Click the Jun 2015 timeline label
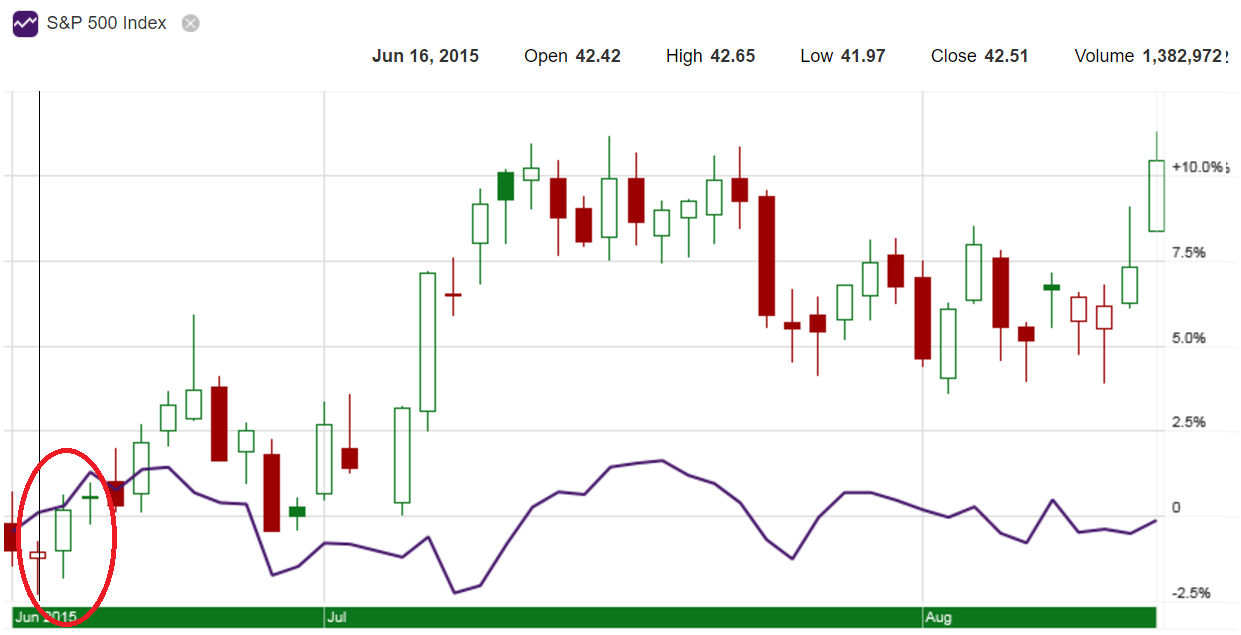This screenshot has height=635, width=1241. tap(44, 617)
